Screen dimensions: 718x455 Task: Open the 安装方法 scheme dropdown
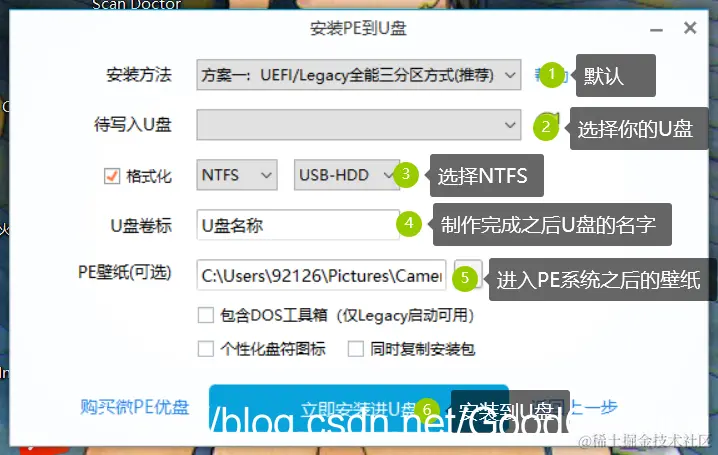pyautogui.click(x=359, y=75)
